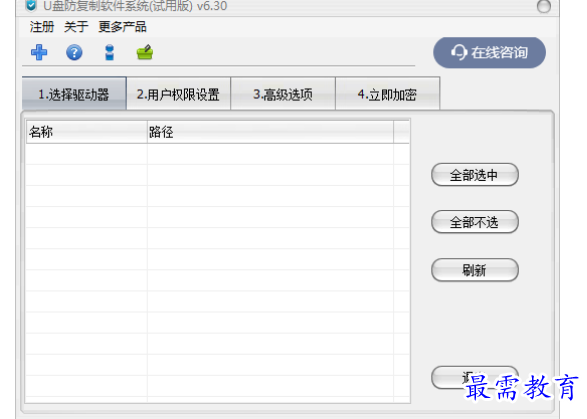The width and height of the screenshot is (587, 419).
Task: Click the blue user figure toolbar icon
Action: pos(109,52)
